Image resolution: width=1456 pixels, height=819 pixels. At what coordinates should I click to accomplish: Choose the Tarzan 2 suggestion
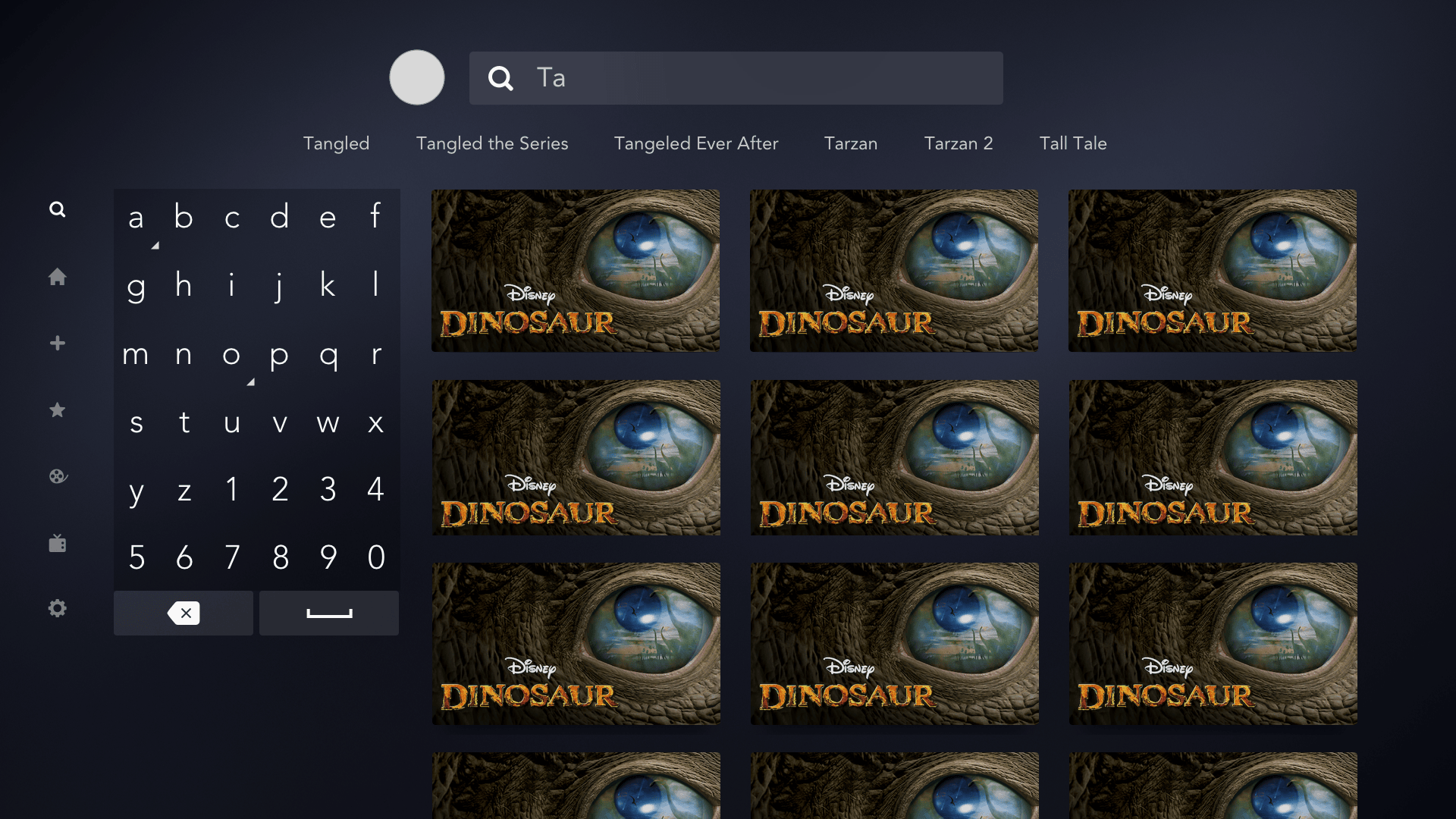958,143
